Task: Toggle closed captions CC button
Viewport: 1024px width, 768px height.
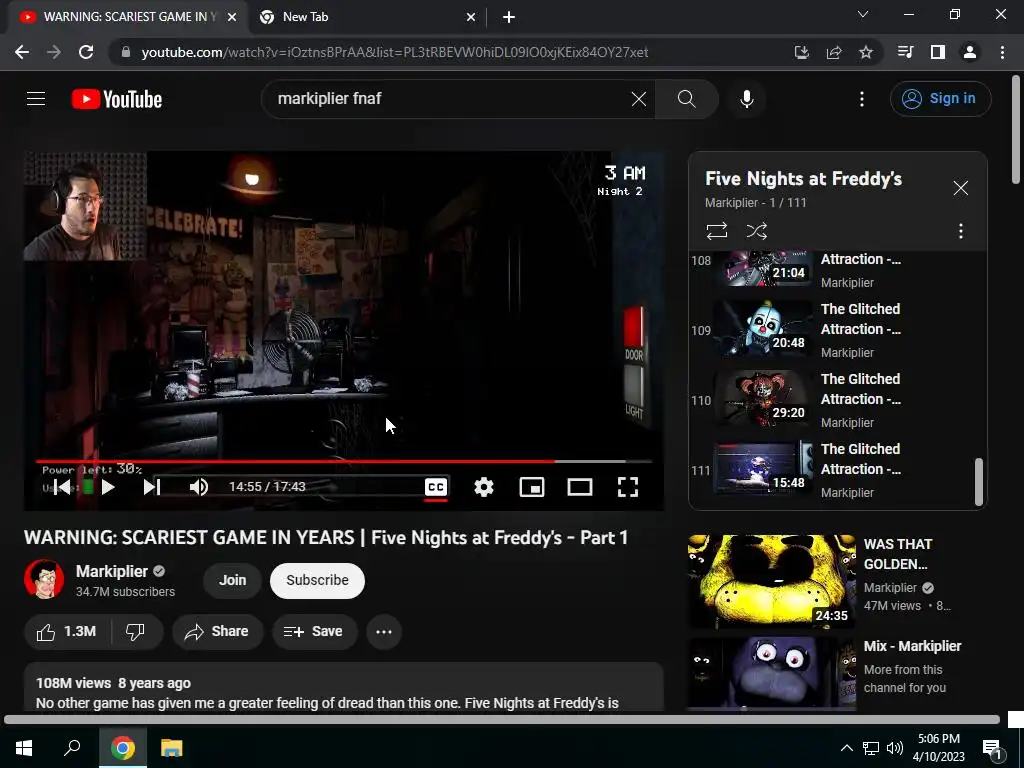Action: 436,487
